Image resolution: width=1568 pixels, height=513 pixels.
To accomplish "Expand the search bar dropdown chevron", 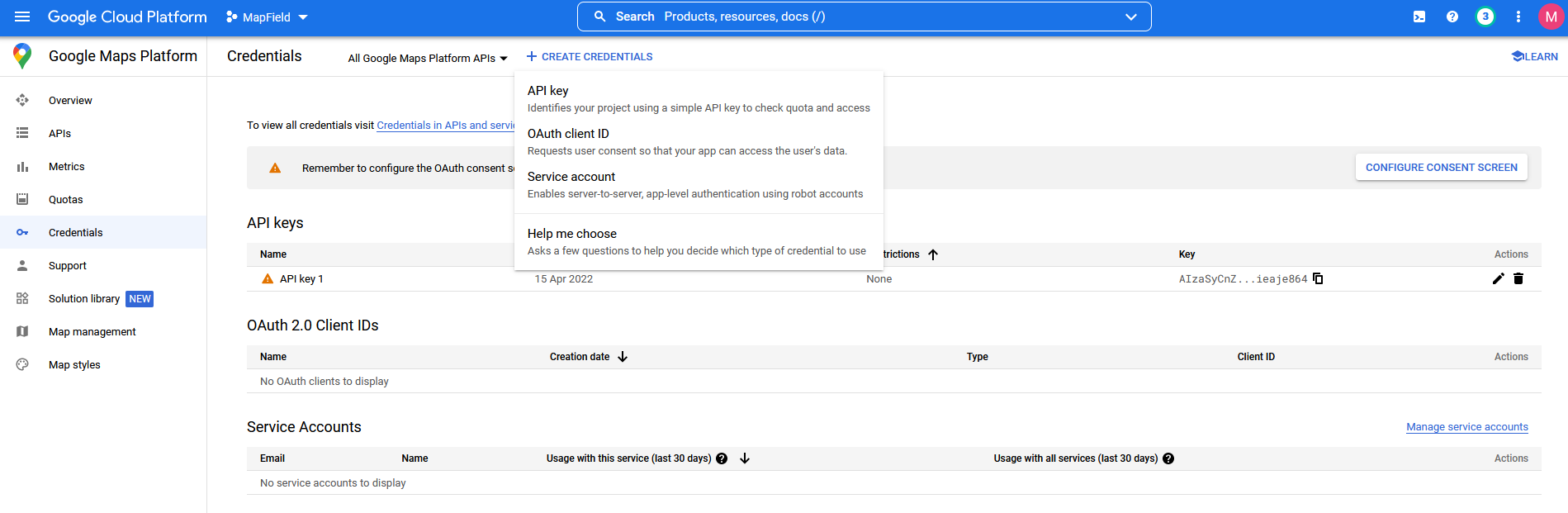I will pyautogui.click(x=1130, y=17).
